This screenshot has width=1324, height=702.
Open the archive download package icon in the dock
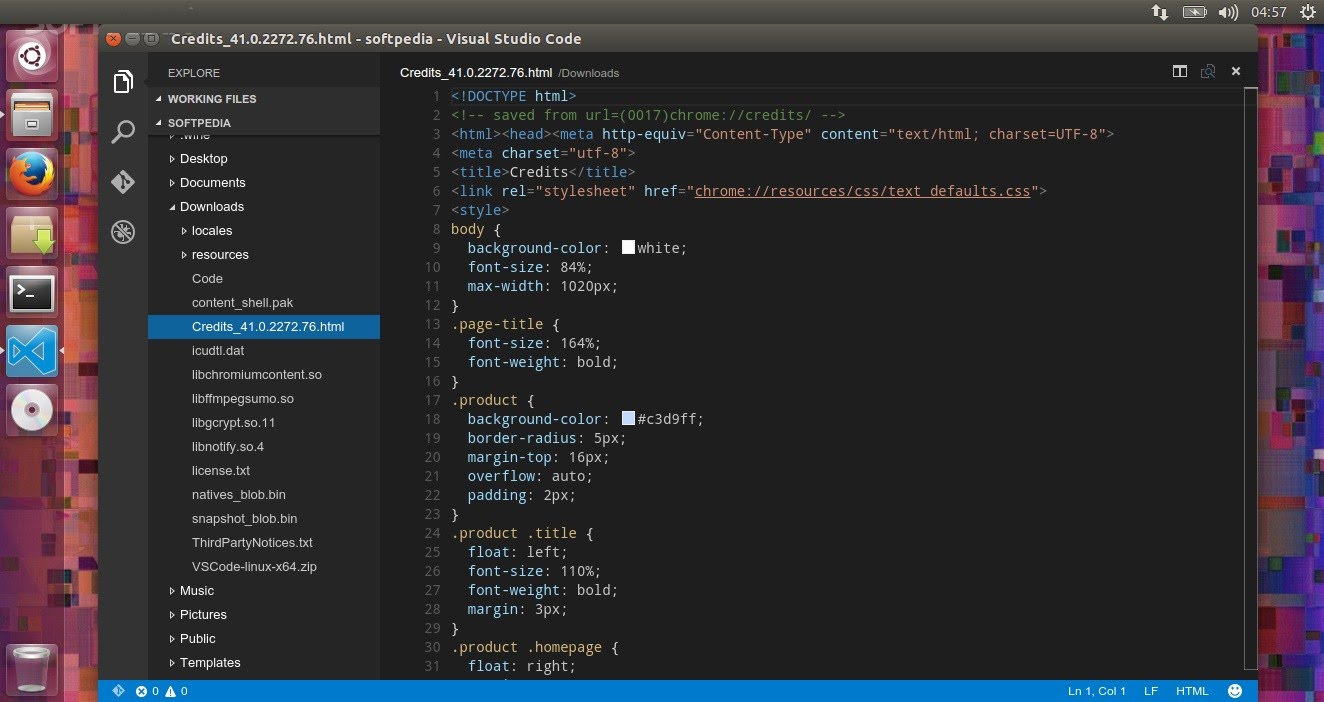click(32, 233)
